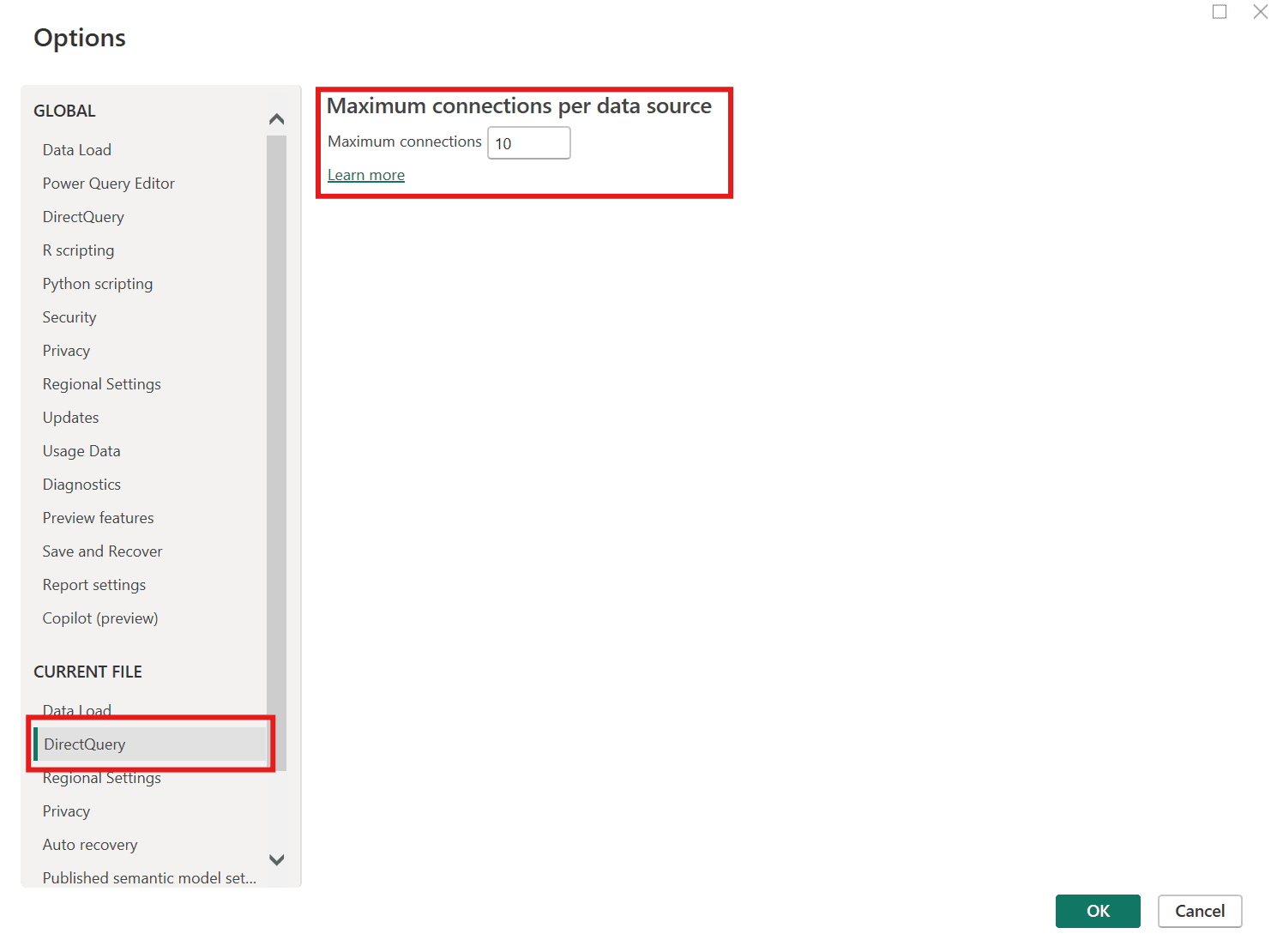
Task: Select the Security options page
Action: 69,317
